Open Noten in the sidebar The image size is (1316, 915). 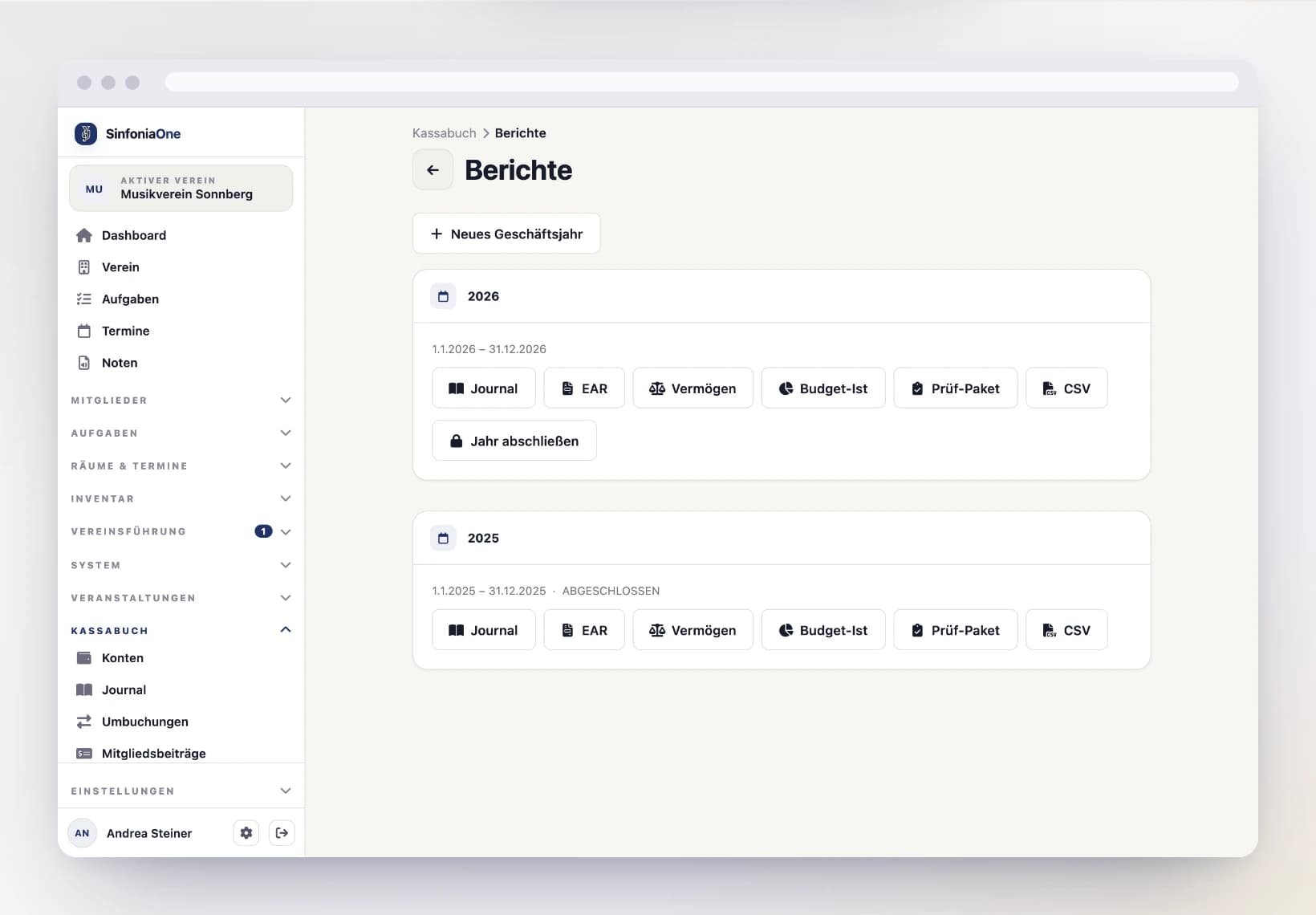coord(181,363)
